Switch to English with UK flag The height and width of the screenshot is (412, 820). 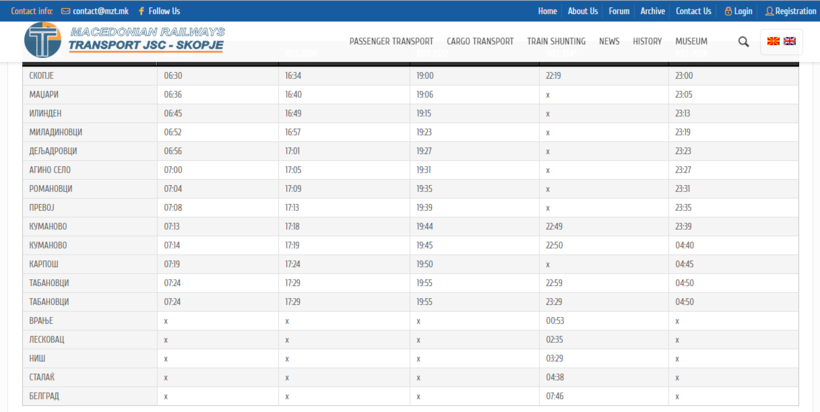point(789,42)
